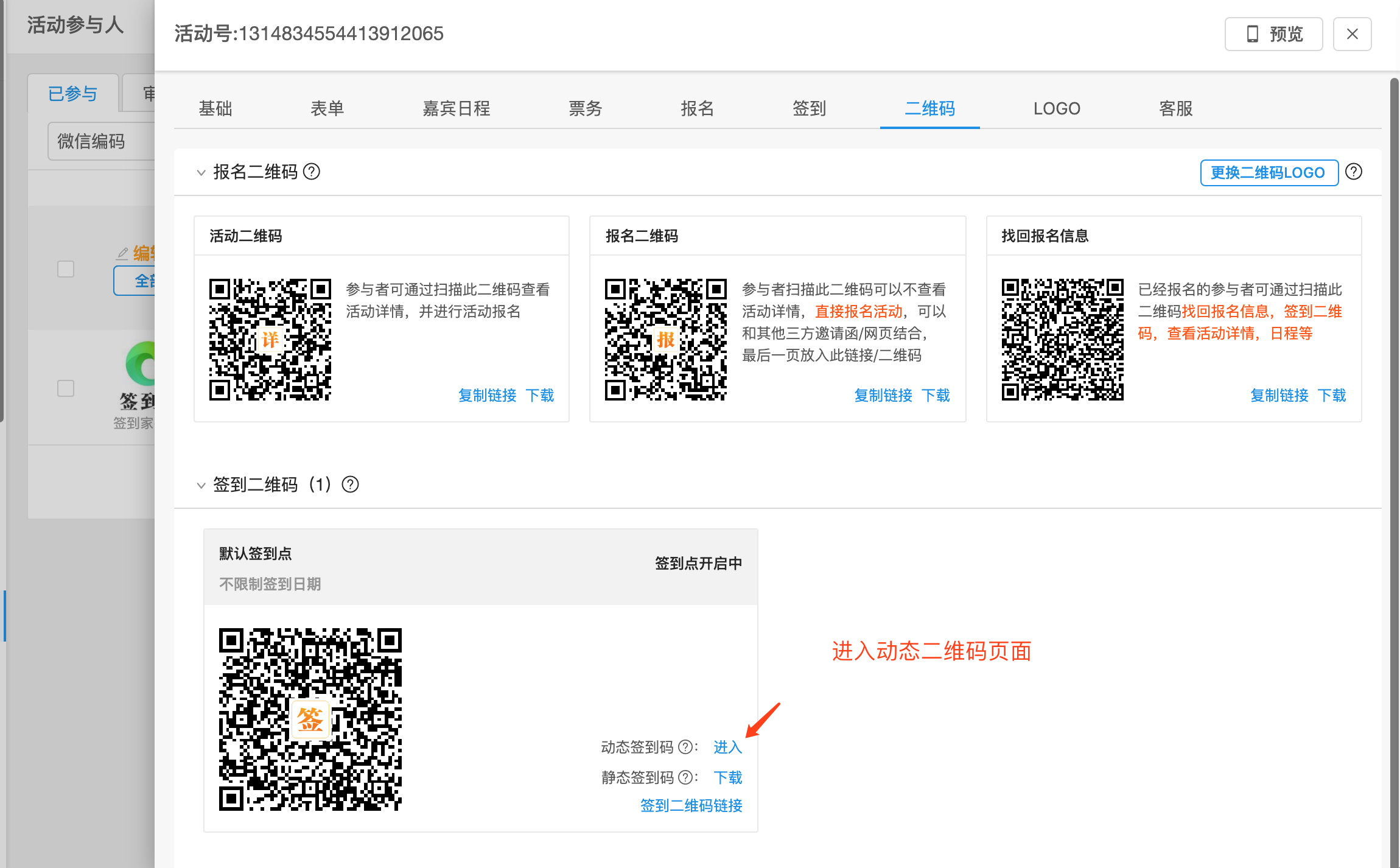Click help icon next to 更换二维码LOGO
This screenshot has width=1400, height=868.
[1354, 172]
